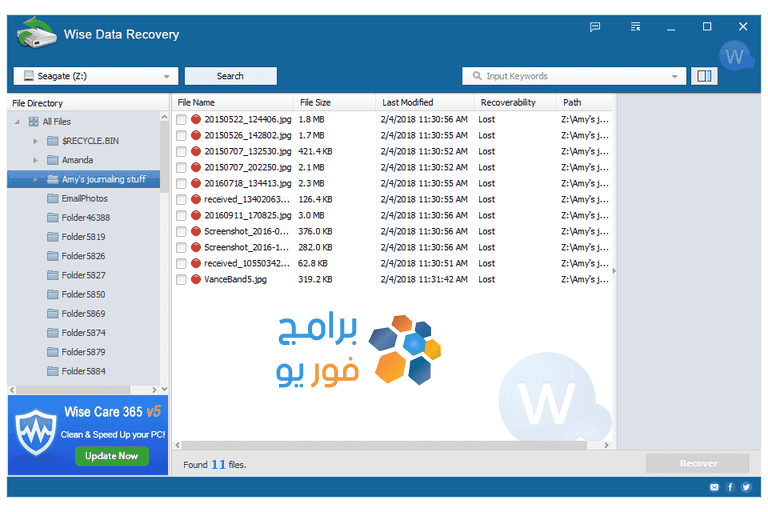Click red status dot of 20160911_170825.jpg
Screen dimensions: 768x512
196,215
